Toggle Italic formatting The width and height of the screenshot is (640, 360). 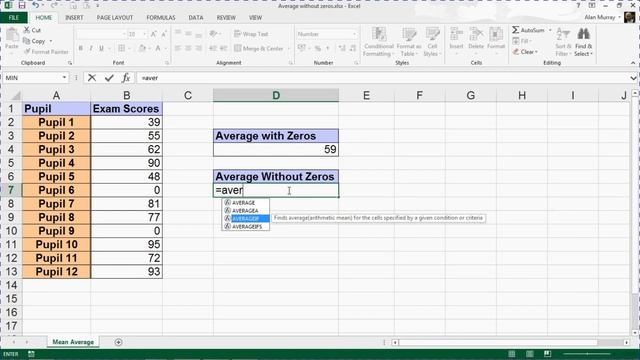pyautogui.click(x=91, y=48)
